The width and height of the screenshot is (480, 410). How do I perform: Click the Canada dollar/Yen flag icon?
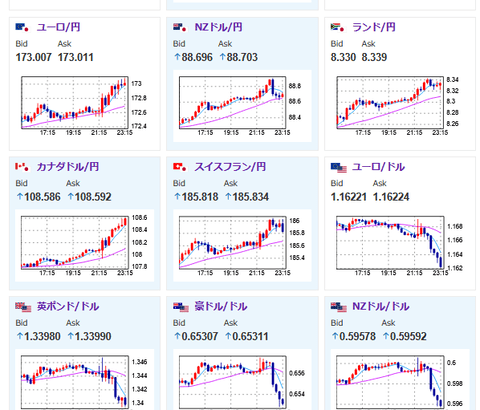pyautogui.click(x=22, y=167)
